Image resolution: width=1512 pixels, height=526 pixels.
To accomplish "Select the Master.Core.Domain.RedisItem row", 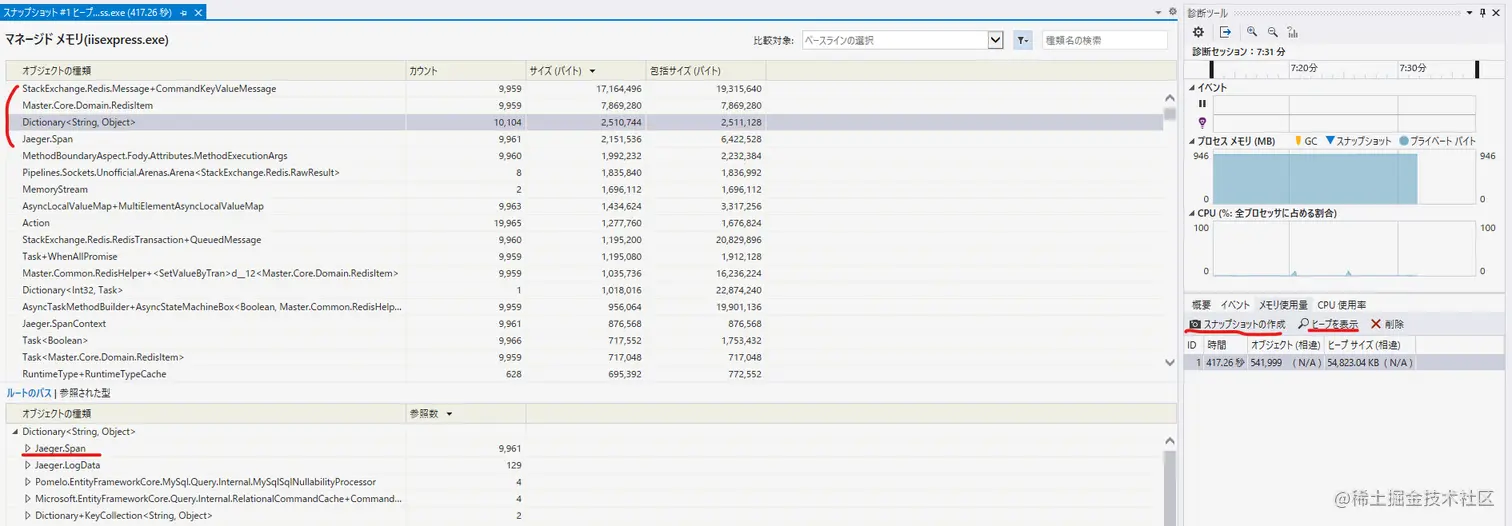I will pos(585,105).
